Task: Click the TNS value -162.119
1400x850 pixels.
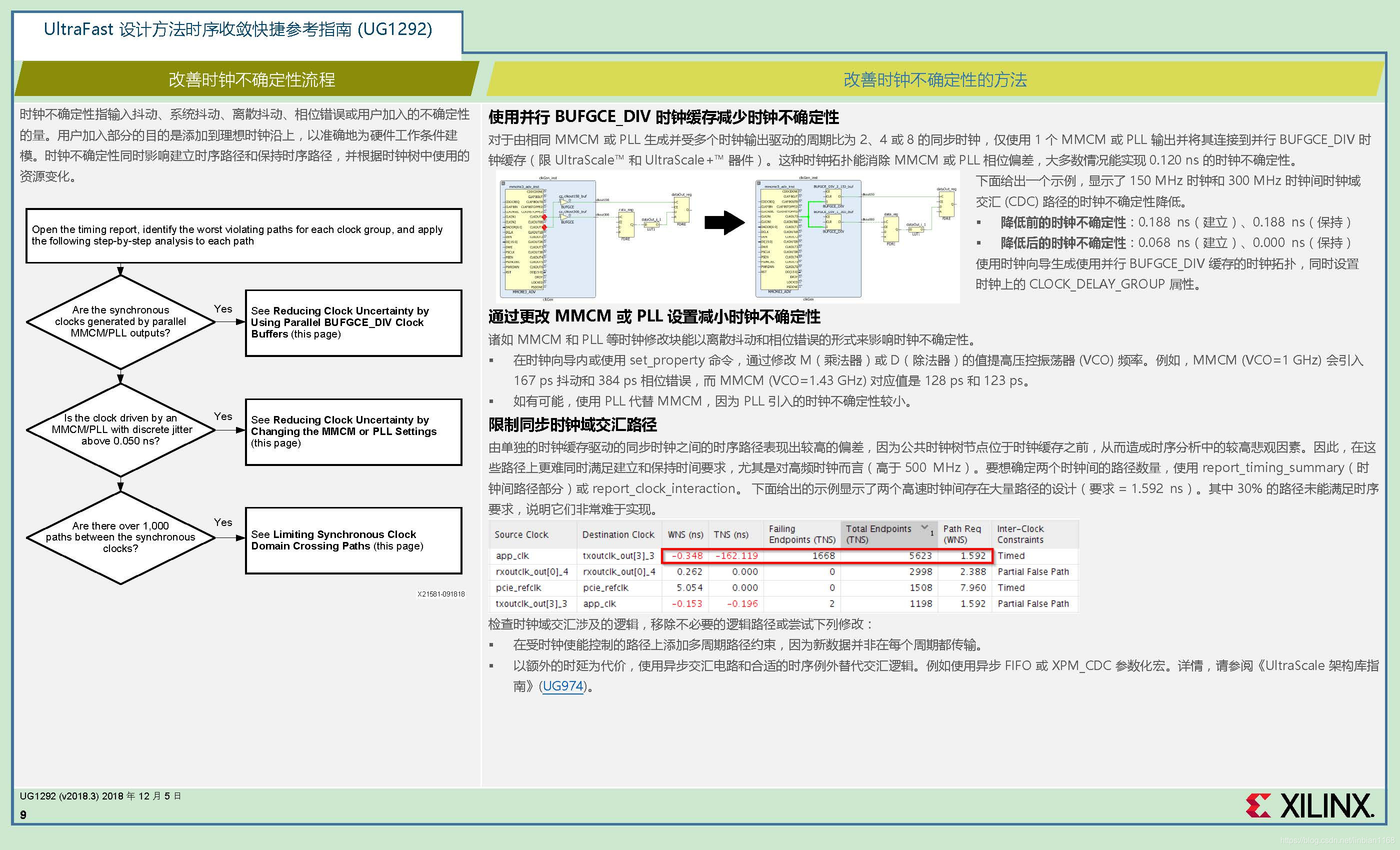Action: 736,555
